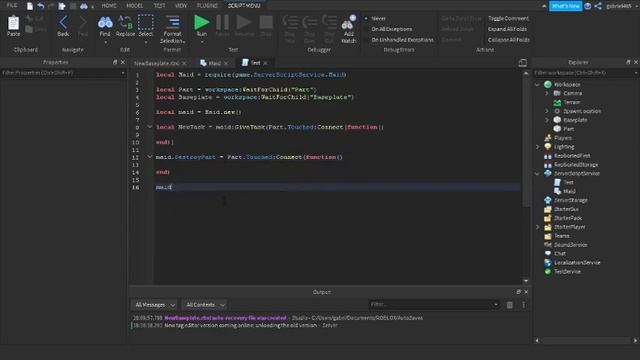This screenshot has height=360, width=640.
Task: Click Toggle Comment action
Action: (x=508, y=18)
